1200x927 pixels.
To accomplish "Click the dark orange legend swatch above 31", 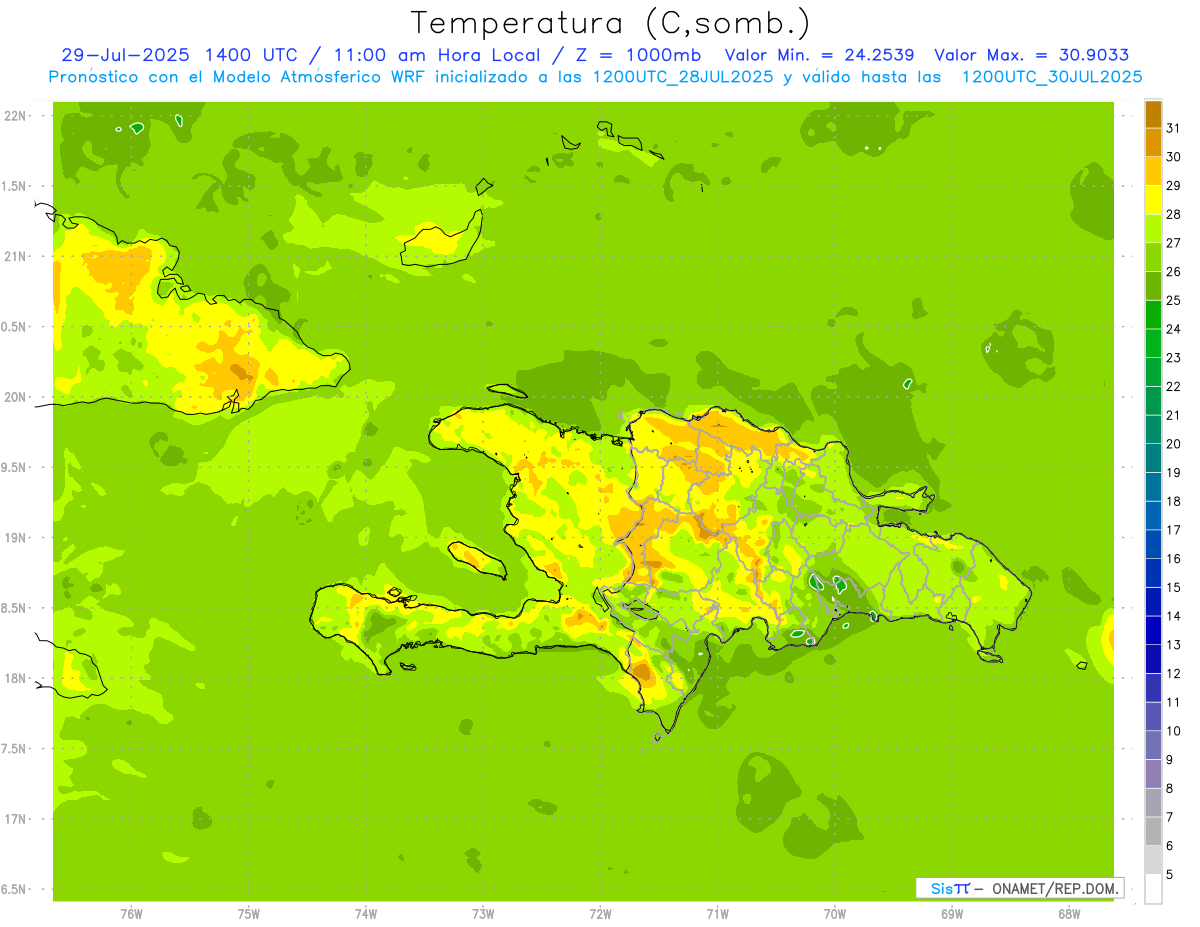I will click(1153, 114).
